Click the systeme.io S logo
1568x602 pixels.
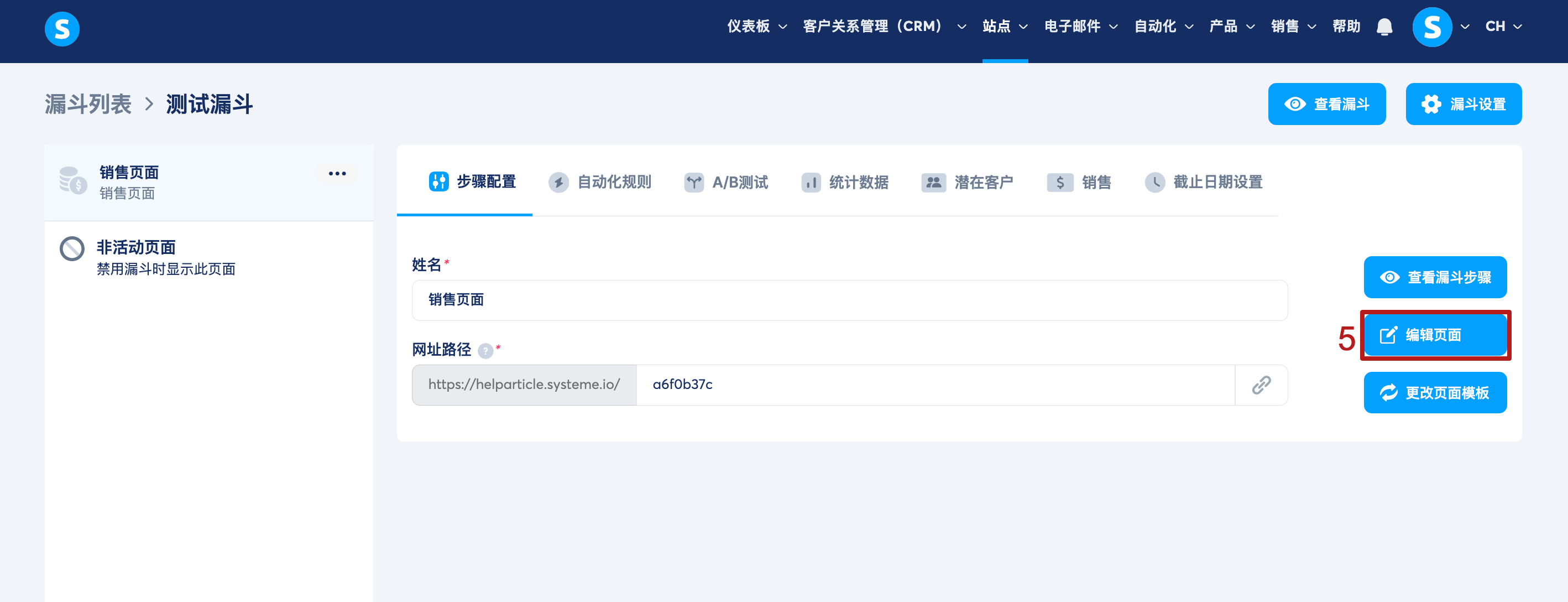coord(62,29)
